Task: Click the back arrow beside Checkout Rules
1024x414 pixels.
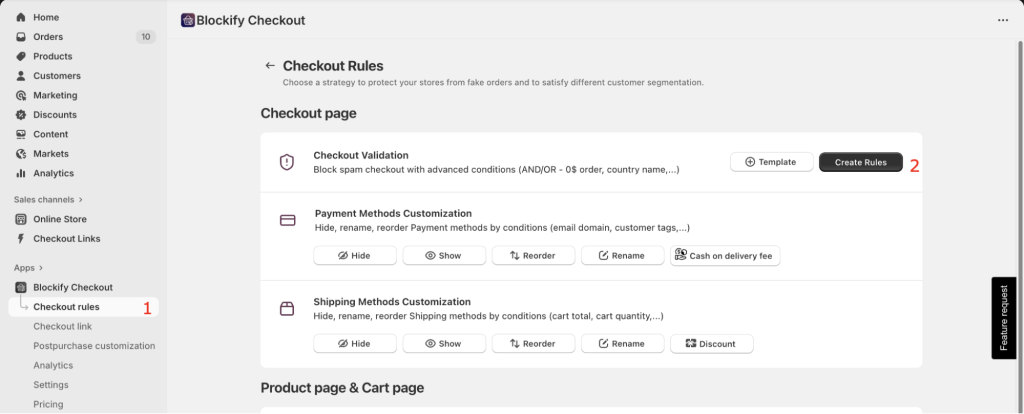Action: point(269,66)
